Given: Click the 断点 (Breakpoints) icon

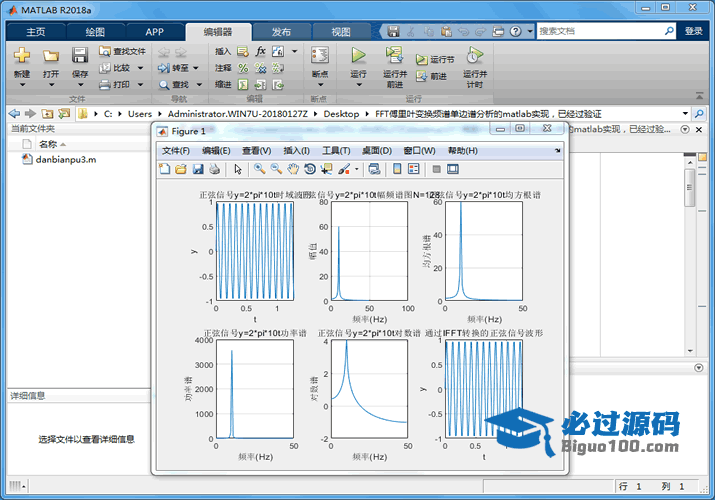Looking at the screenshot, I should [x=320, y=55].
